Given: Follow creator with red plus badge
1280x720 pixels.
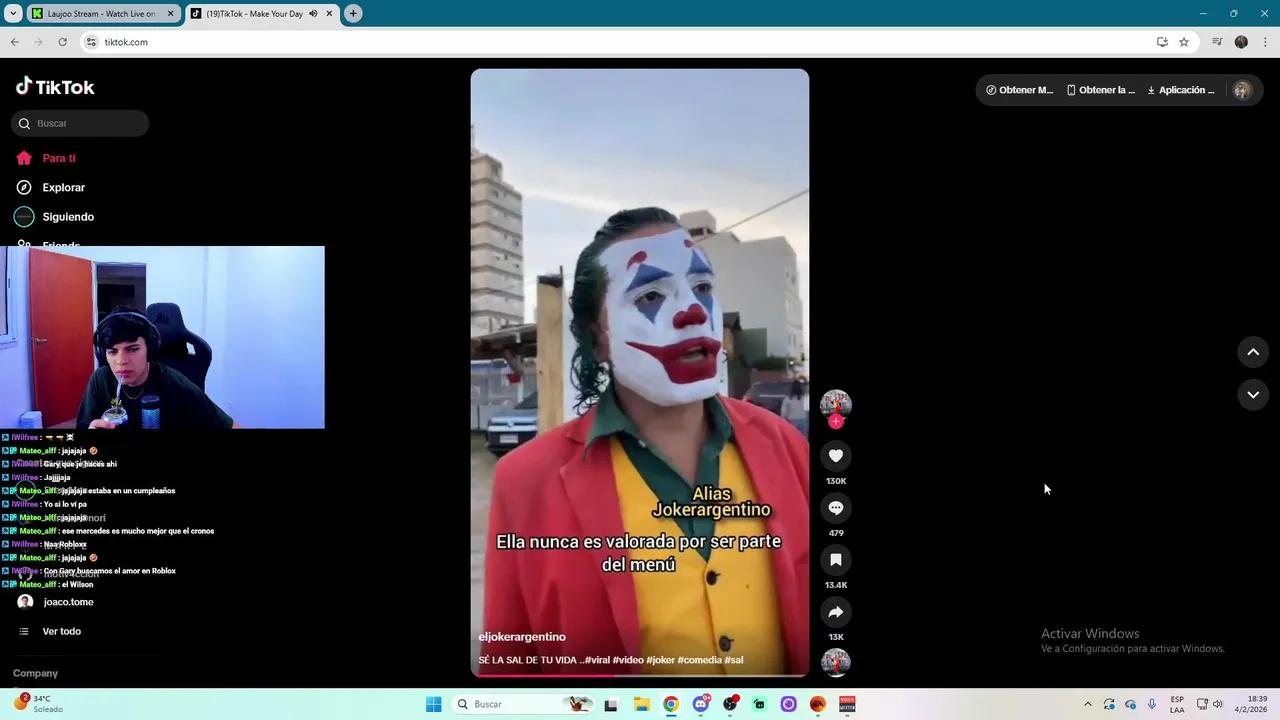Looking at the screenshot, I should pos(836,421).
